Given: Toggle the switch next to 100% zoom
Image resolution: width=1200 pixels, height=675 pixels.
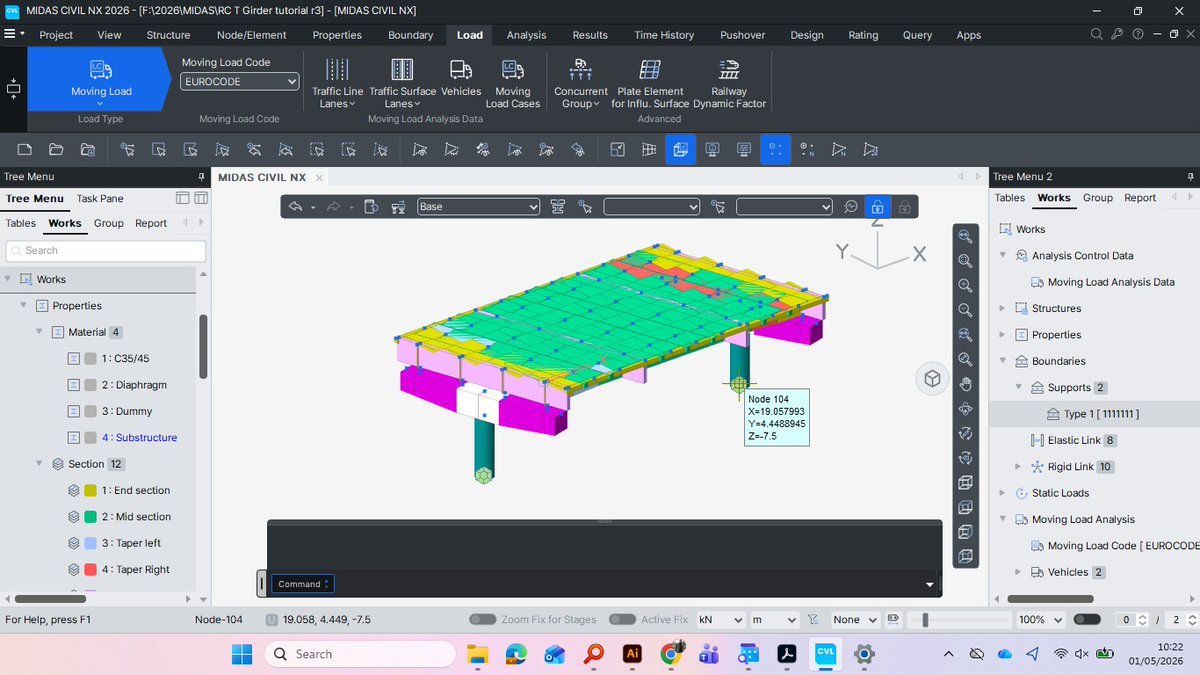Looking at the screenshot, I should 1087,620.
